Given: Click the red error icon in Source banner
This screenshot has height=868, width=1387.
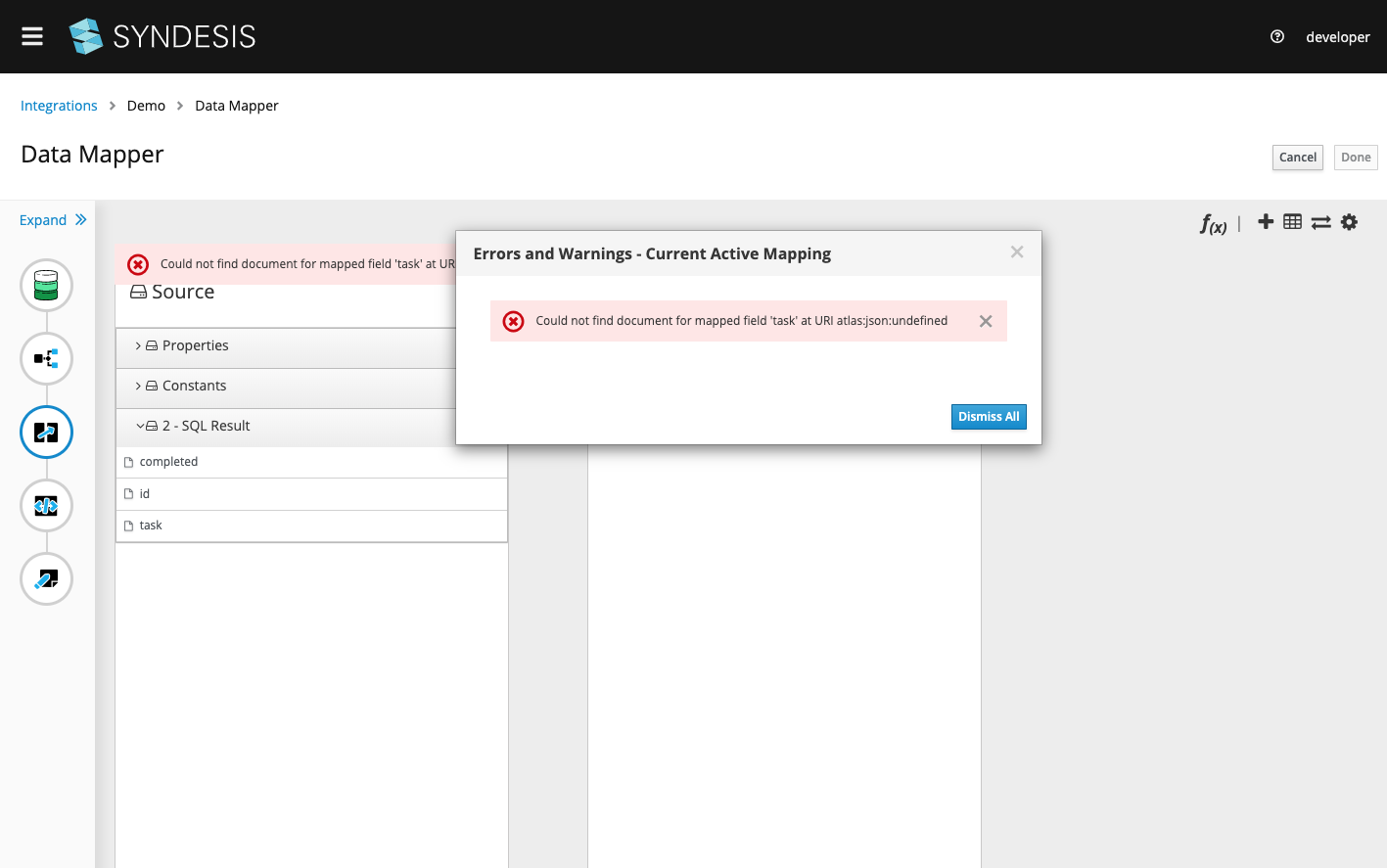Looking at the screenshot, I should (138, 264).
